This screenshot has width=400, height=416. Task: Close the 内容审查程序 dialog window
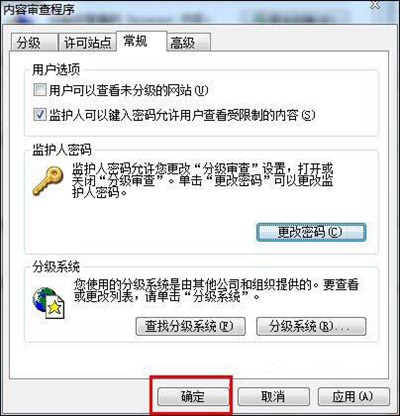[x=376, y=5]
